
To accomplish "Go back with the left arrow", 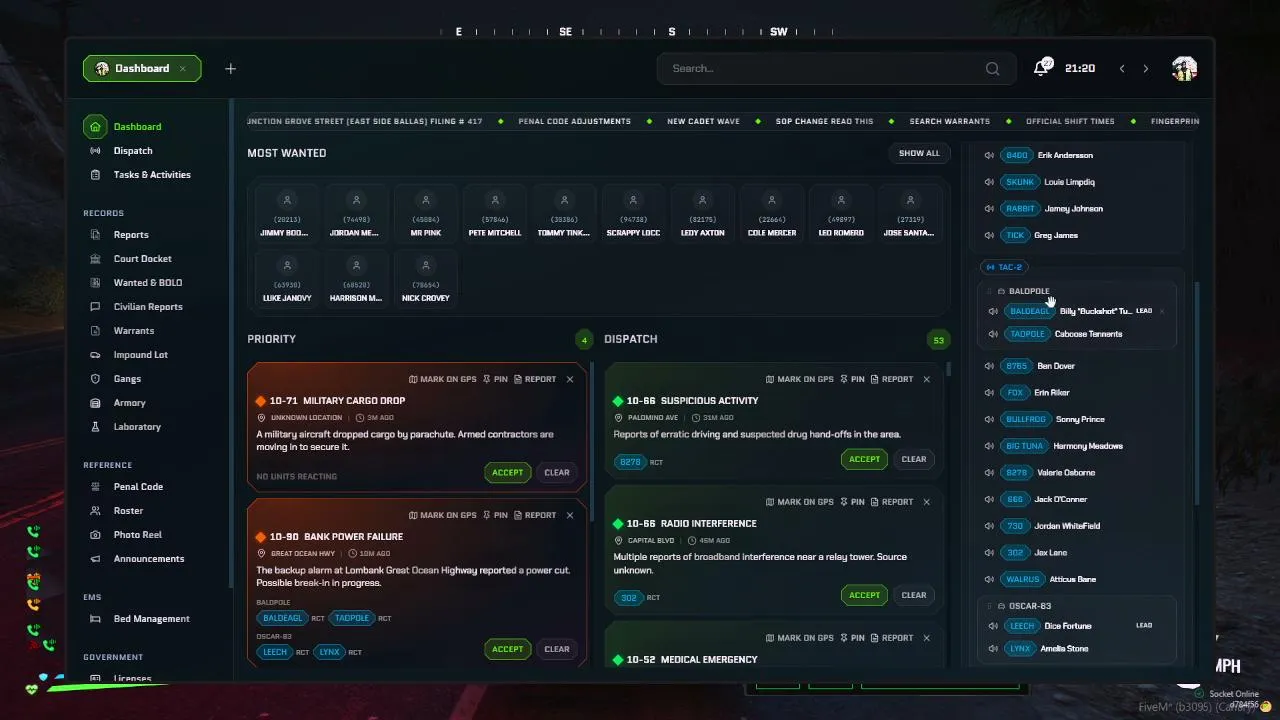I will 1122,69.
